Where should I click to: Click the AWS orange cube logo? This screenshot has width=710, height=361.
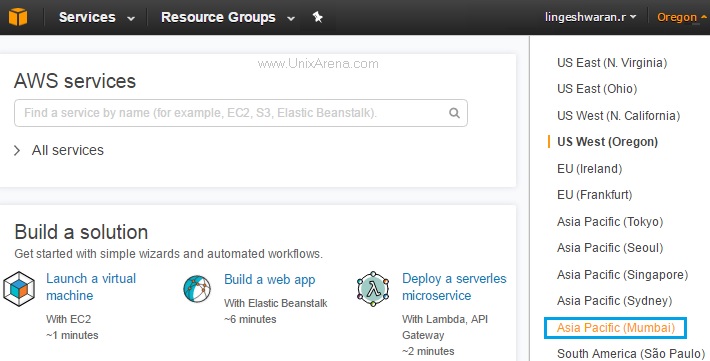click(18, 17)
